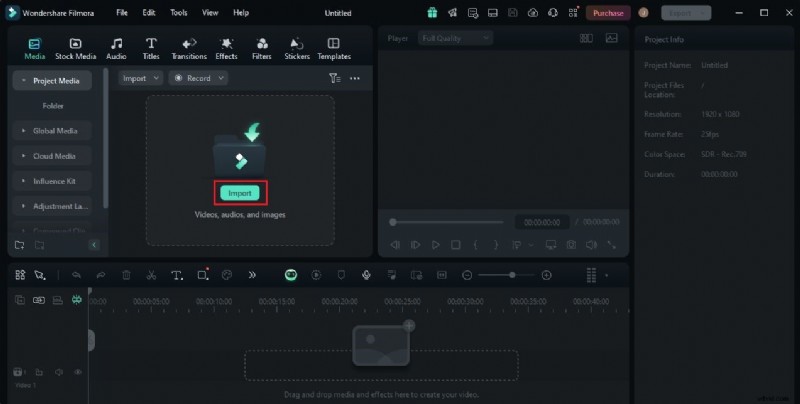The height and width of the screenshot is (404, 800).
Task: Click the Purchase button
Action: [608, 13]
